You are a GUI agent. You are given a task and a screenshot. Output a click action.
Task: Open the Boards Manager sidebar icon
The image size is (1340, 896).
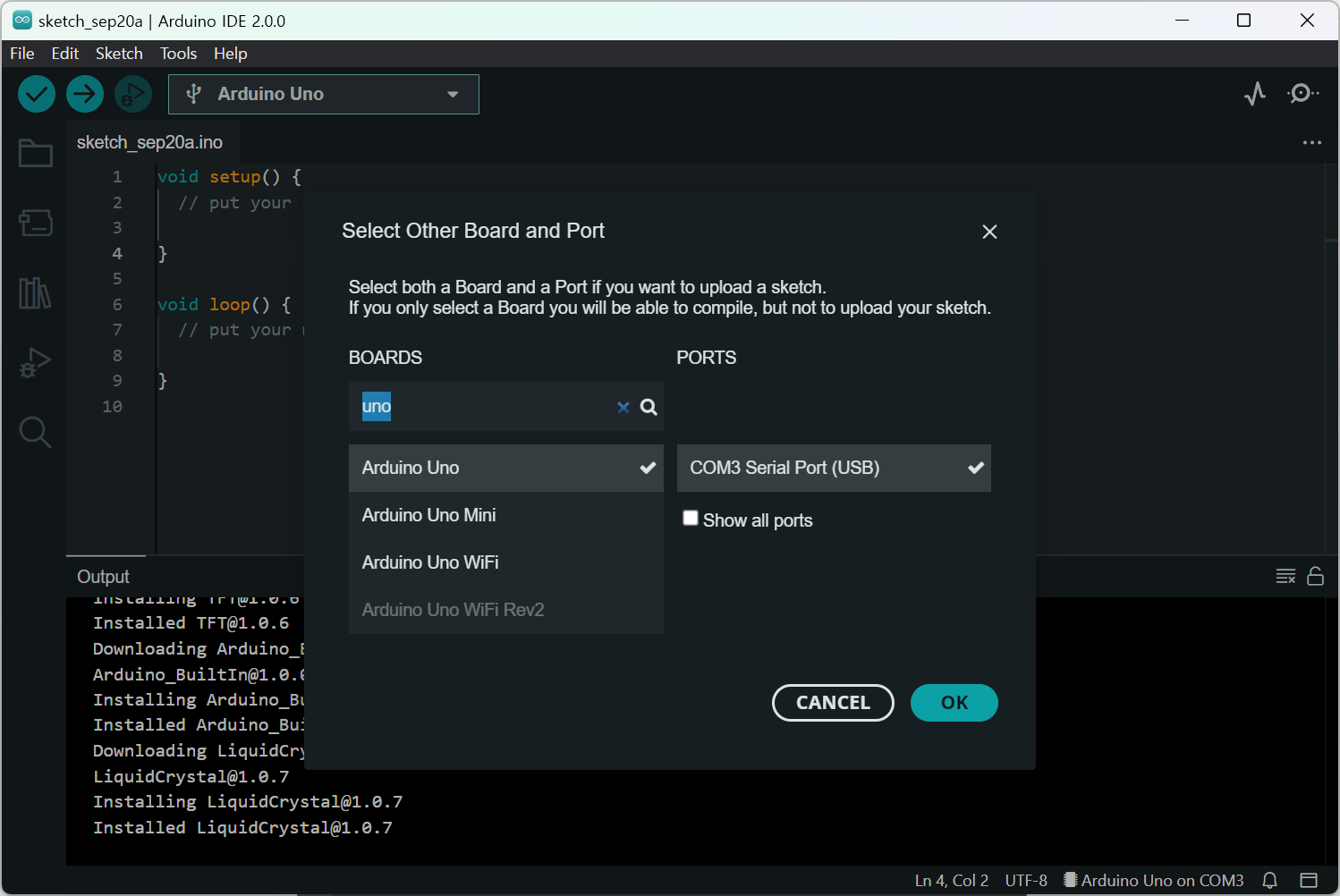pos(36,223)
